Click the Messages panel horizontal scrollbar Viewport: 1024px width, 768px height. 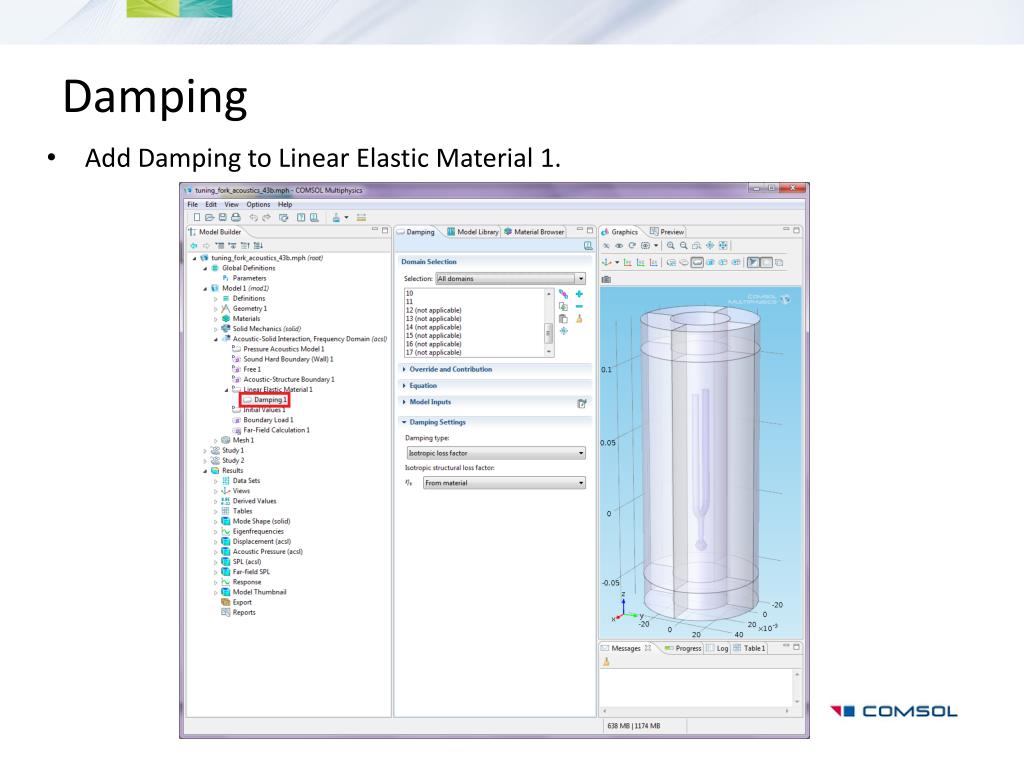(x=696, y=711)
